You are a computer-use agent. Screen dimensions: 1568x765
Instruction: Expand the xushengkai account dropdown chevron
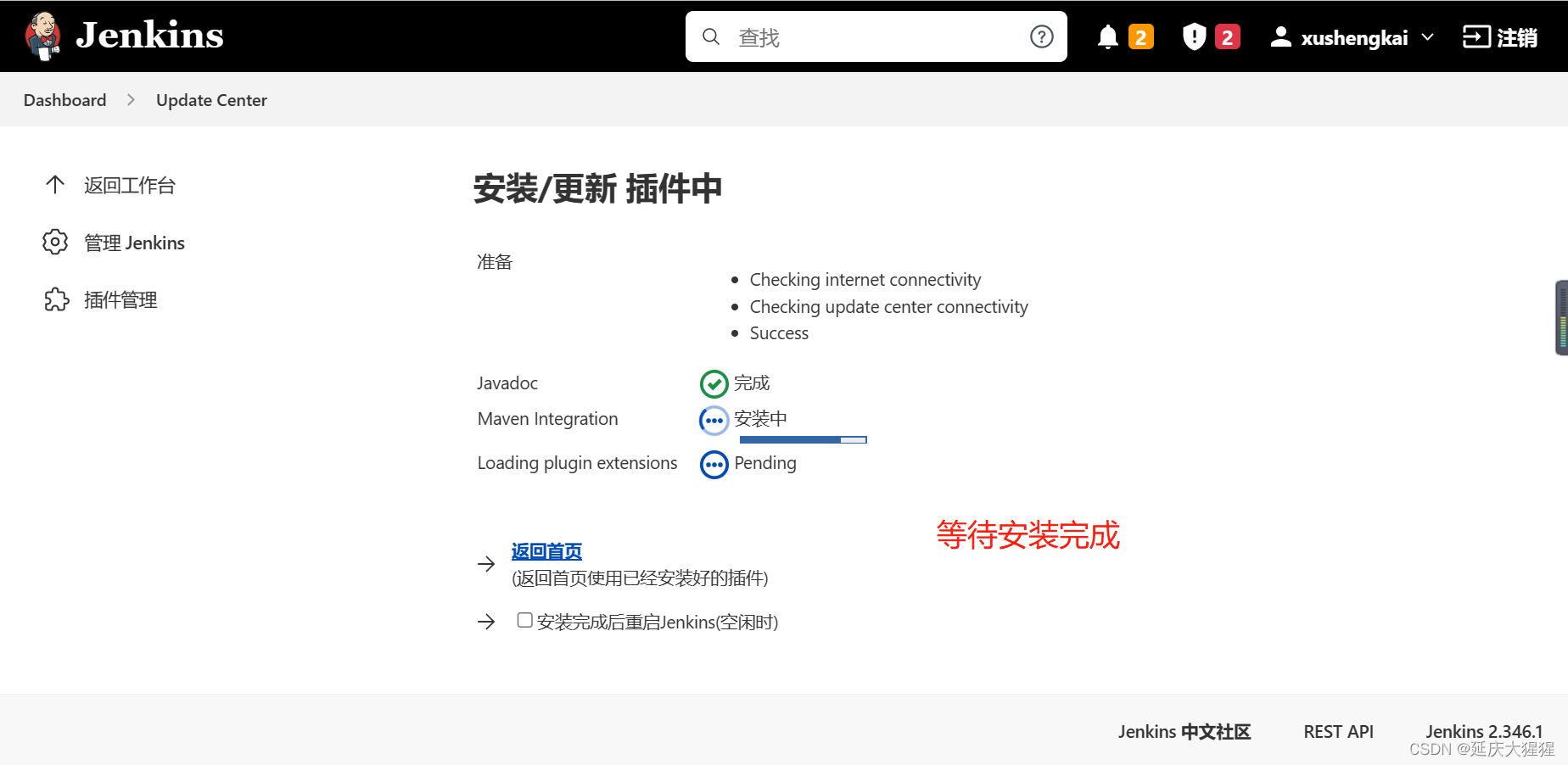click(1429, 37)
